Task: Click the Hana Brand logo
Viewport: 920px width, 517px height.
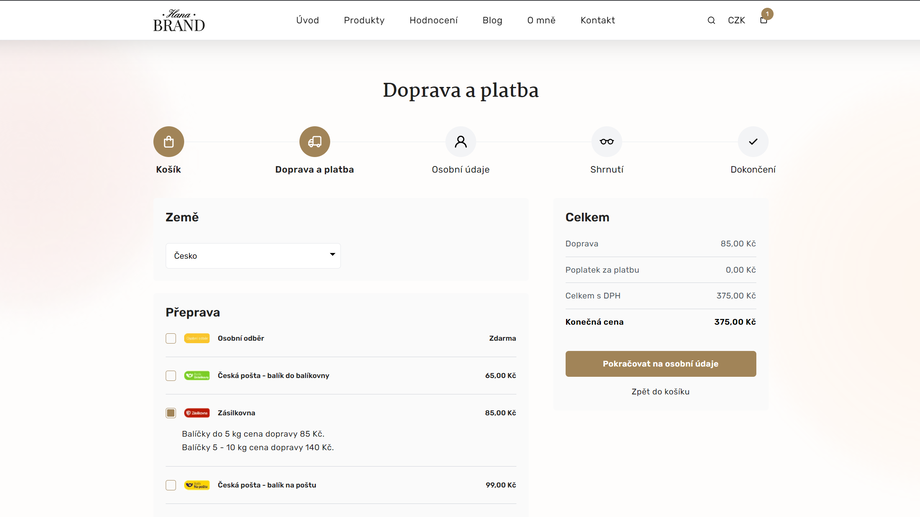Action: 179,21
